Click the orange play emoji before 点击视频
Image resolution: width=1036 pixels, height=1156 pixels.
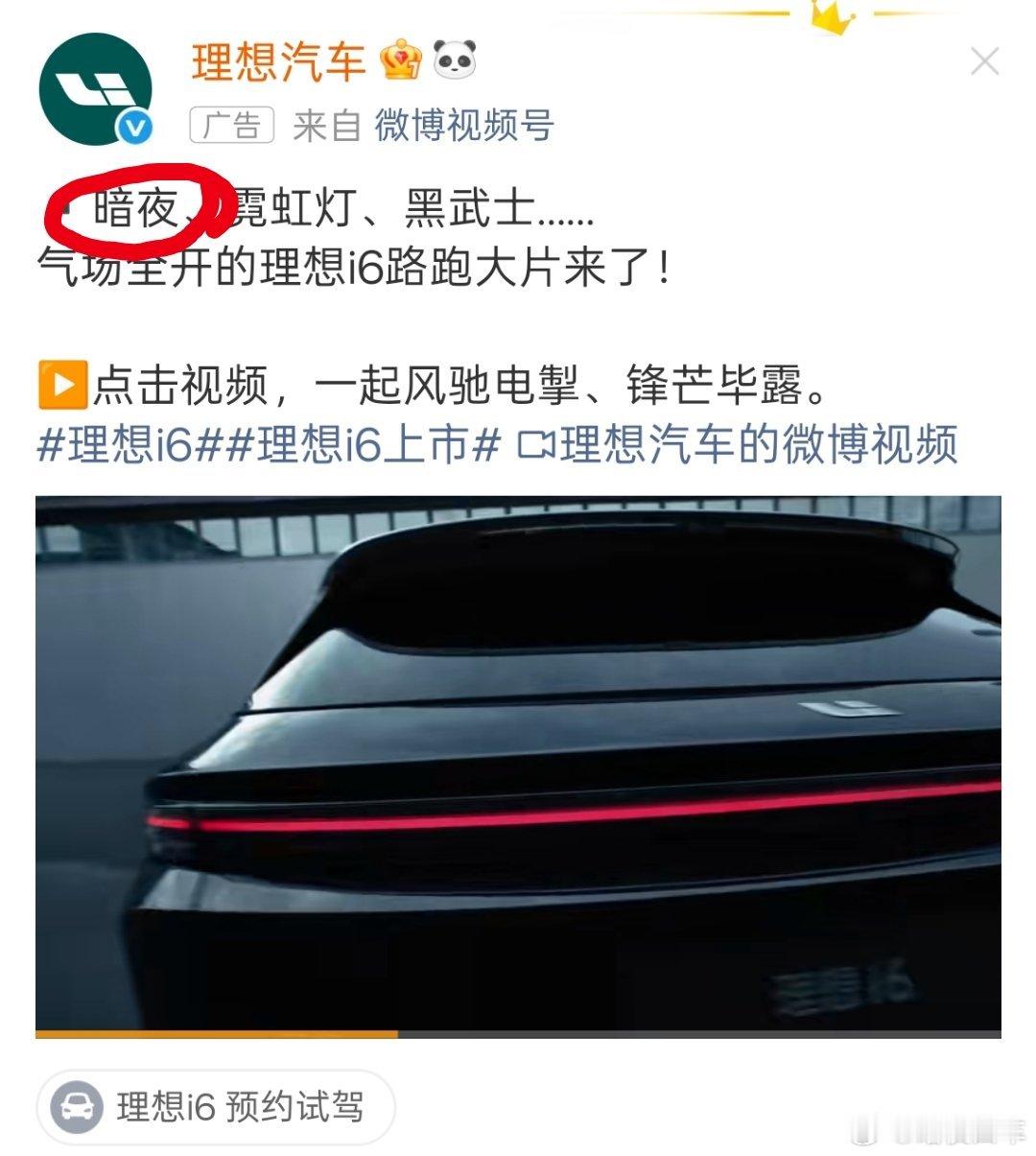[62, 385]
